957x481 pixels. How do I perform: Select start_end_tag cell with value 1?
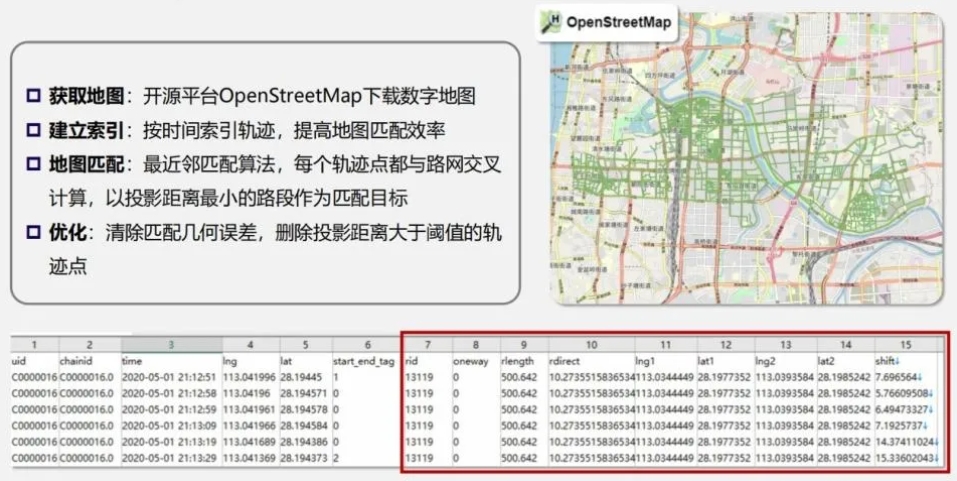(x=367, y=377)
